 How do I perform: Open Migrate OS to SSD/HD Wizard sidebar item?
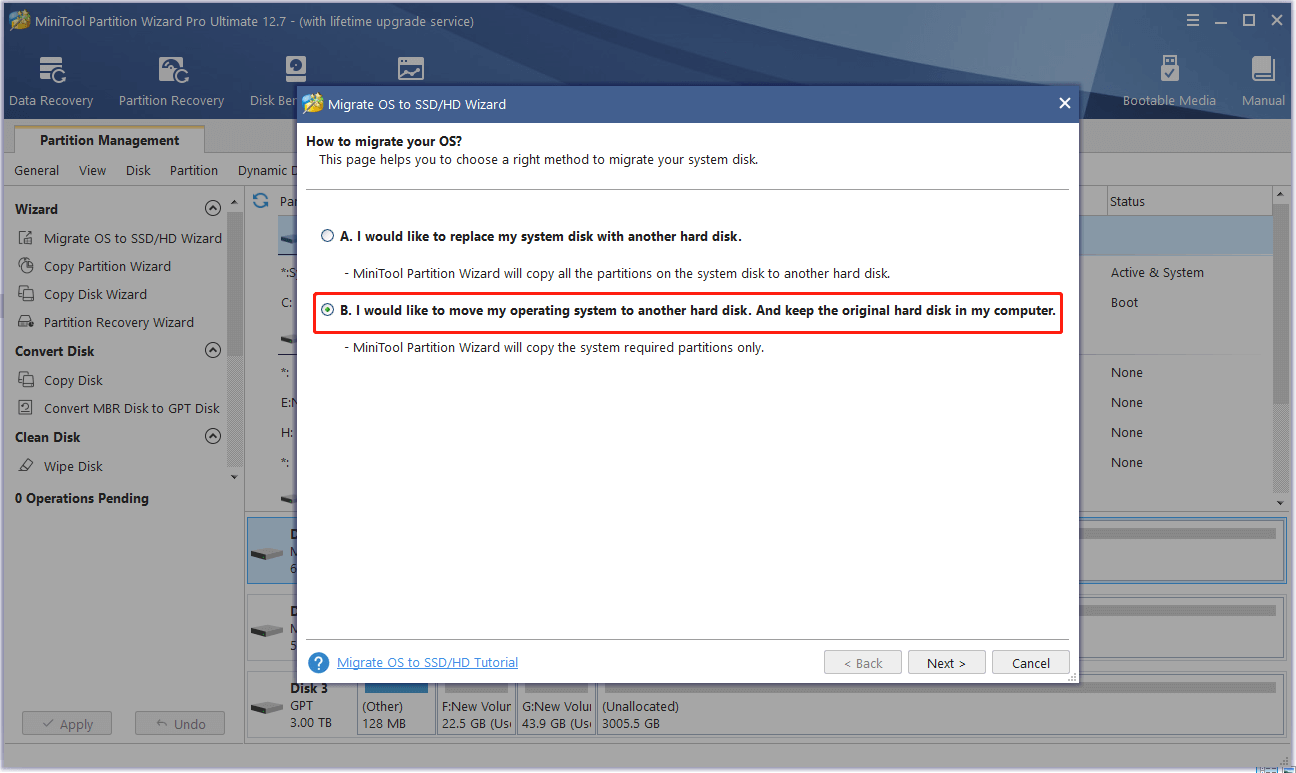(x=133, y=238)
